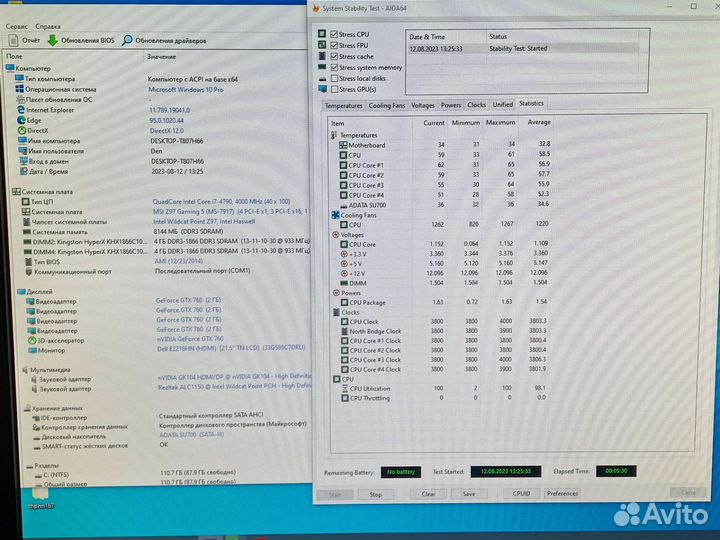Open the Cooling Fans tab
The height and width of the screenshot is (540, 720).
pyautogui.click(x=387, y=106)
